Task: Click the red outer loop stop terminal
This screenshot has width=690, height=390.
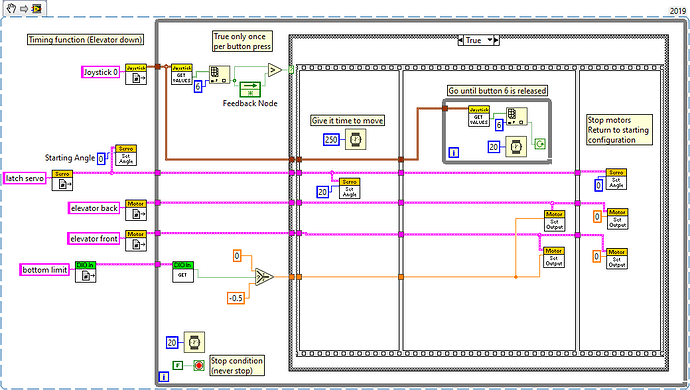Action: (x=199, y=365)
